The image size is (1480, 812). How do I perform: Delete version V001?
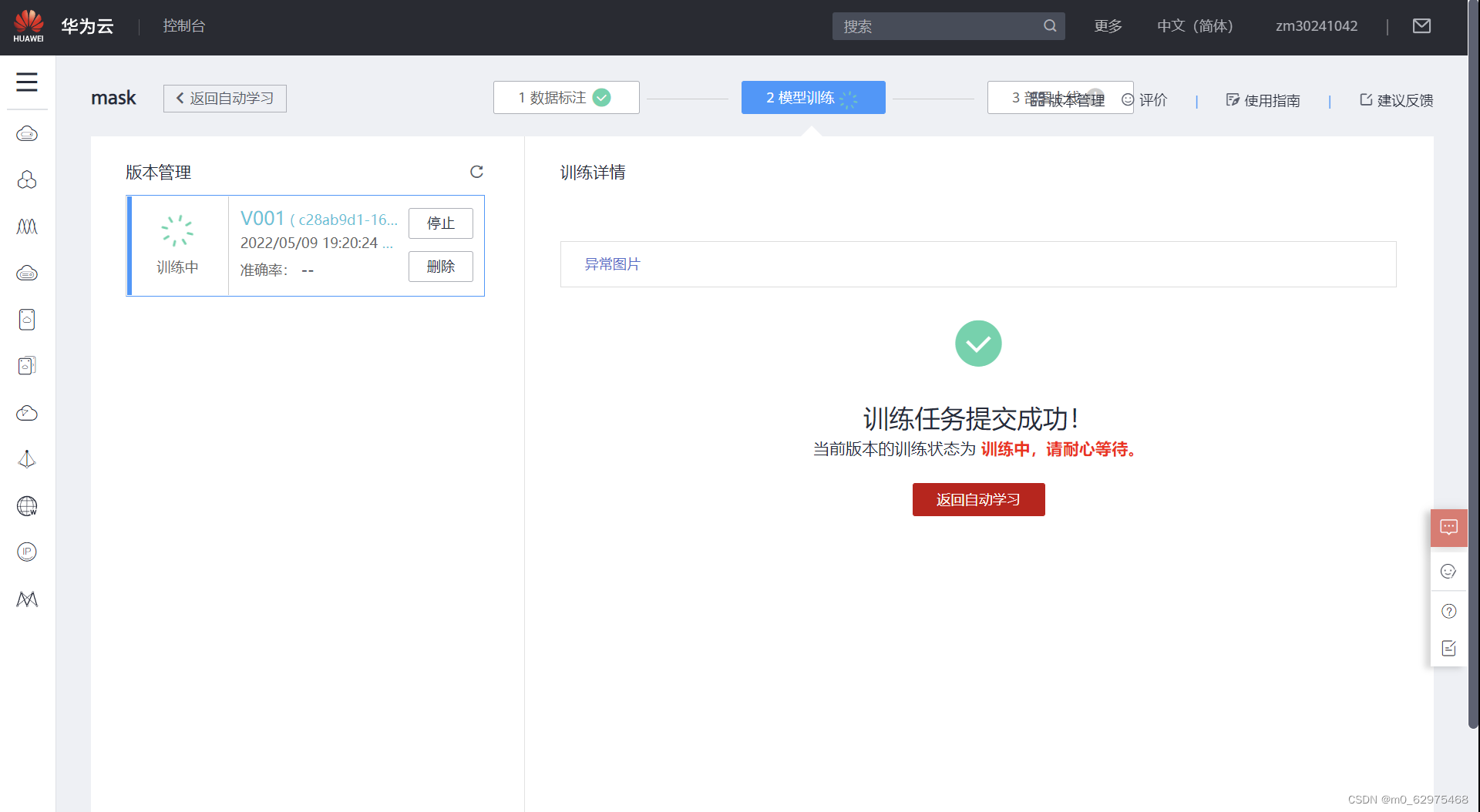441,267
